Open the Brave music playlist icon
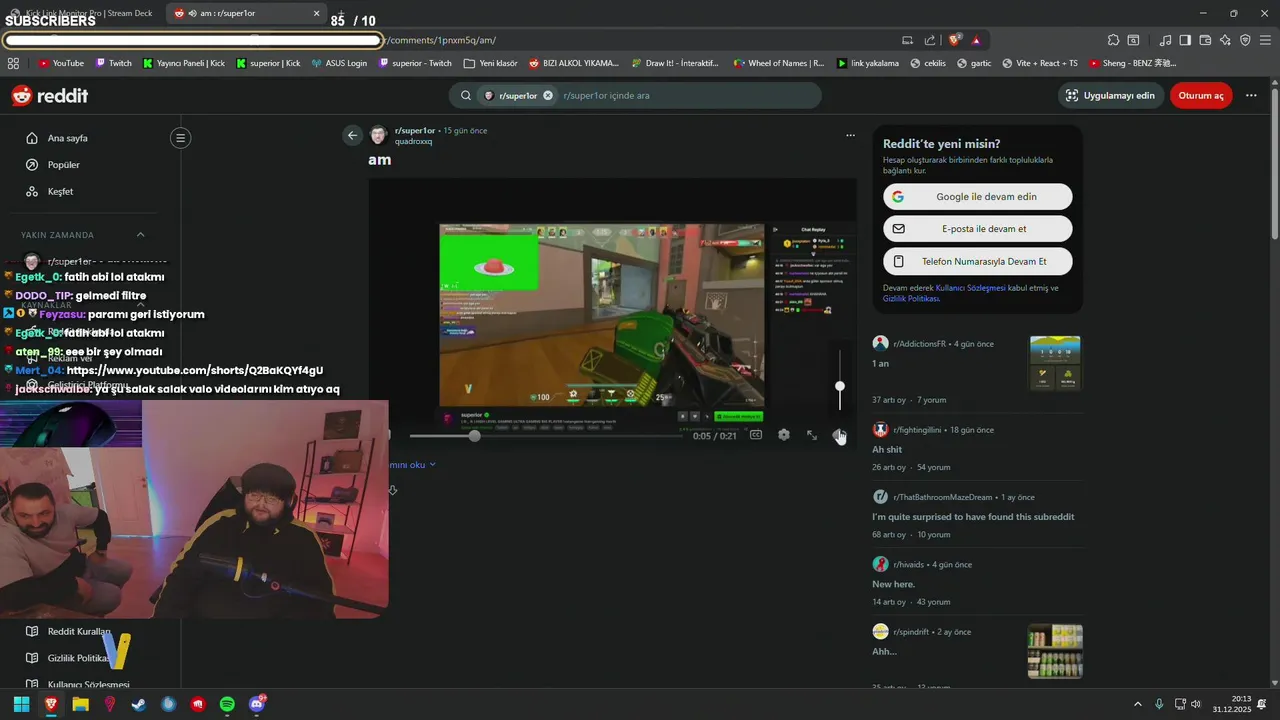The width and height of the screenshot is (1280, 720). (x=1165, y=40)
